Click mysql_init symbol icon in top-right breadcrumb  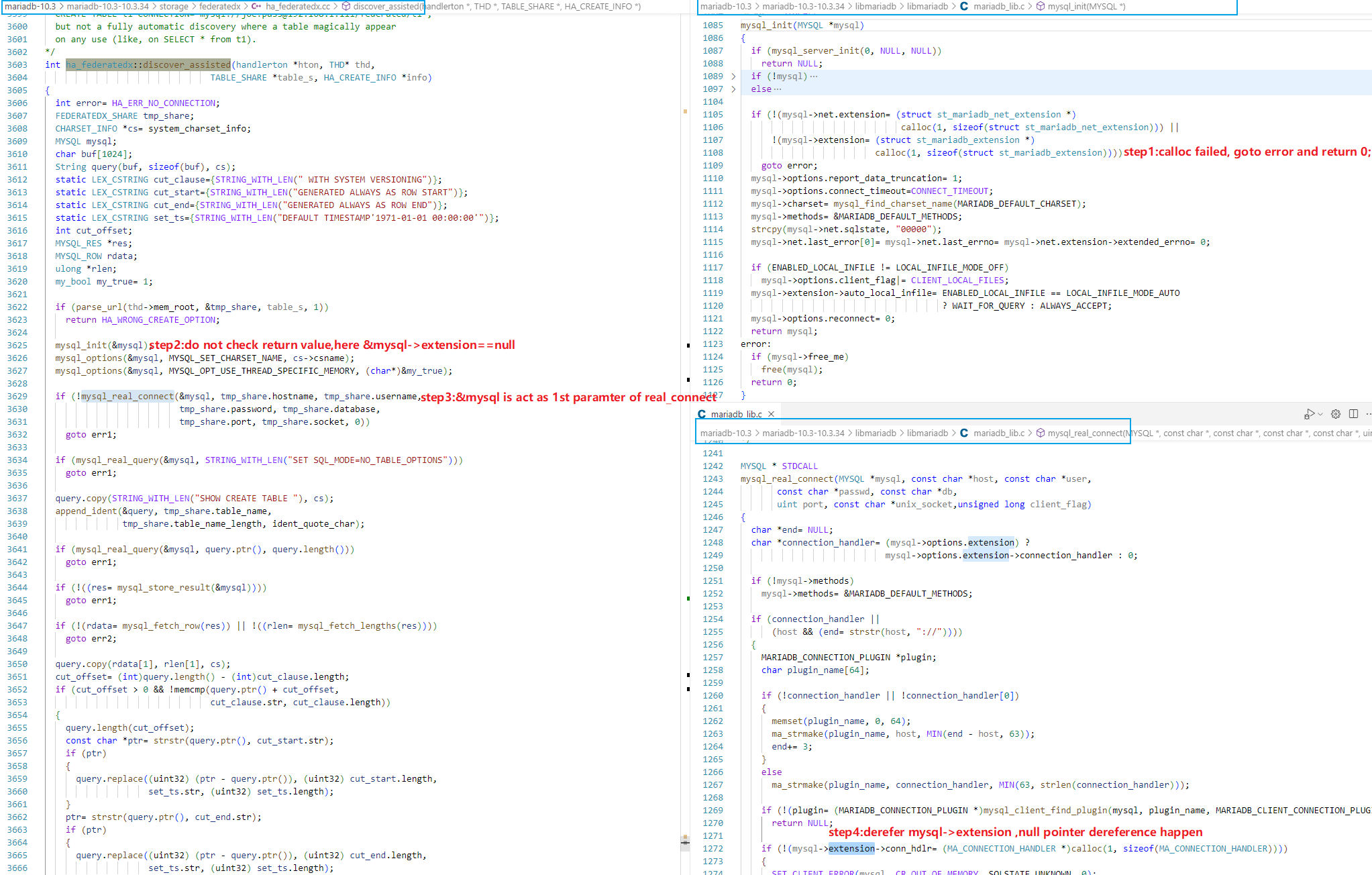point(1041,6)
